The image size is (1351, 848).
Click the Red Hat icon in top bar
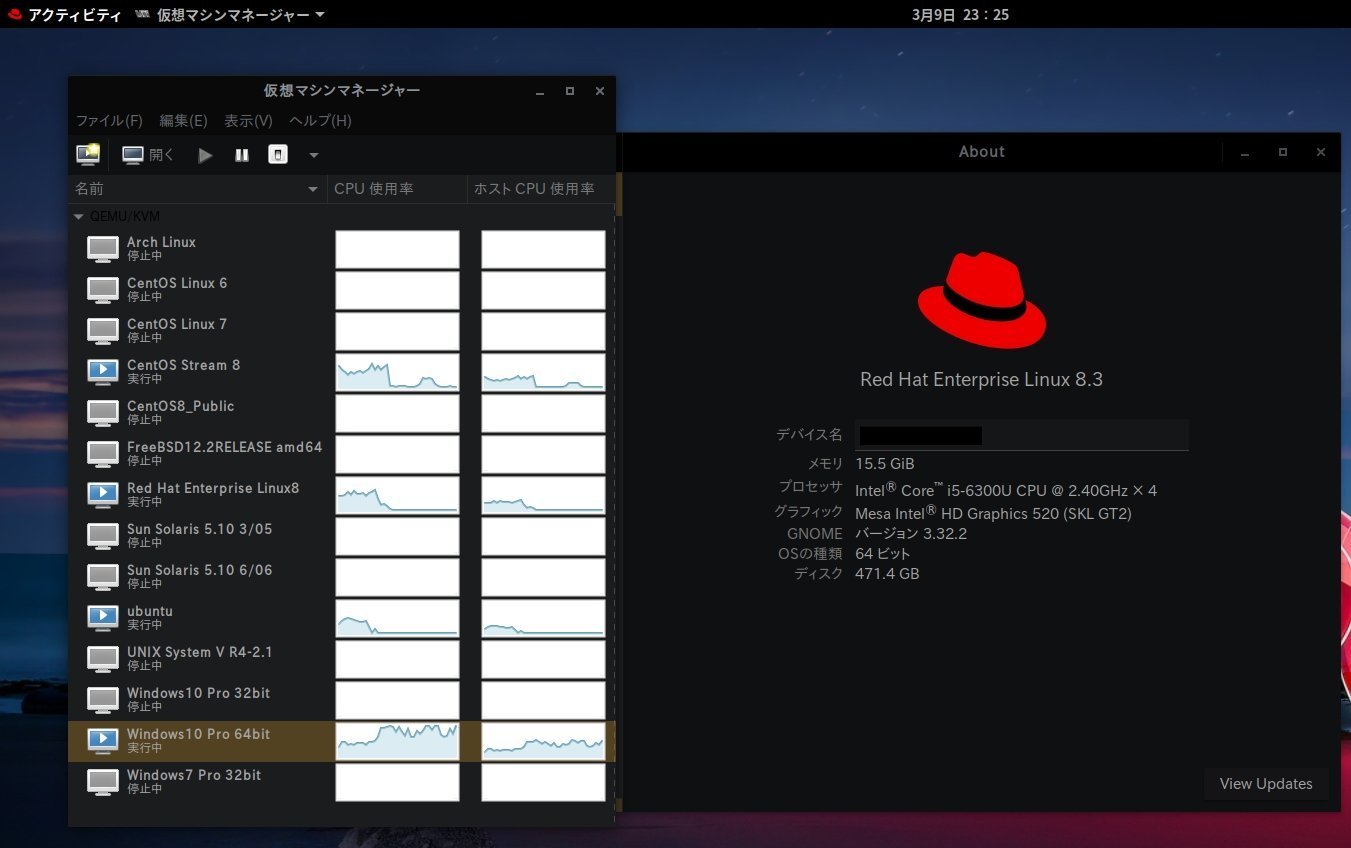pyautogui.click(x=15, y=15)
